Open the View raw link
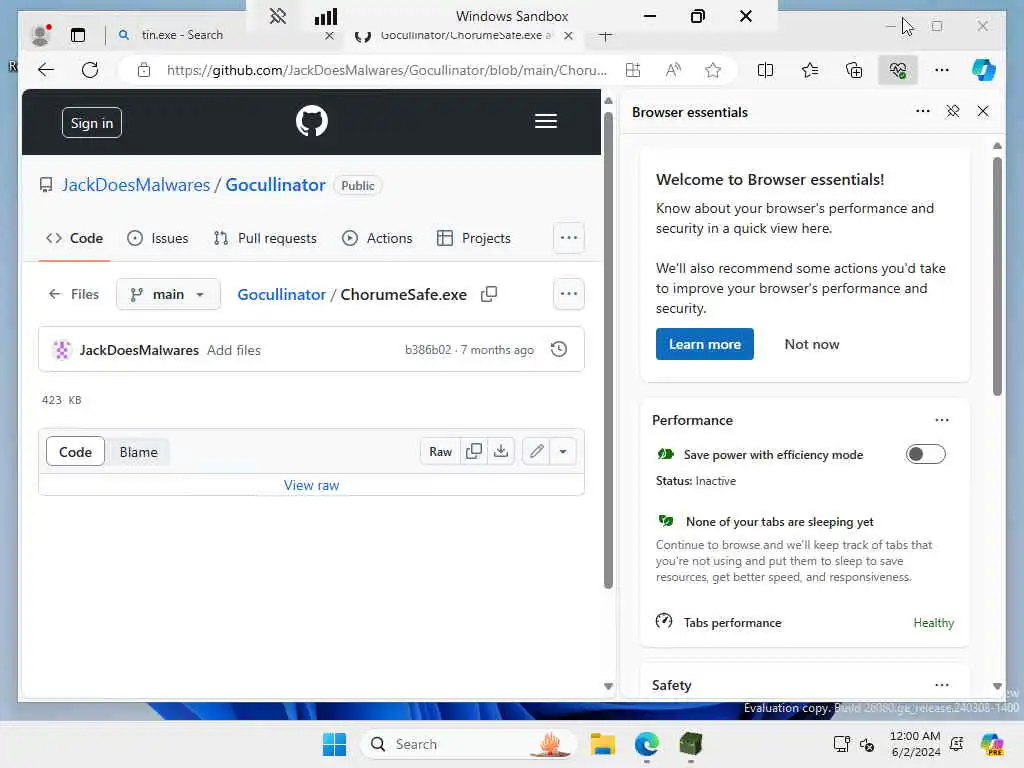The height and width of the screenshot is (768, 1024). click(x=312, y=485)
